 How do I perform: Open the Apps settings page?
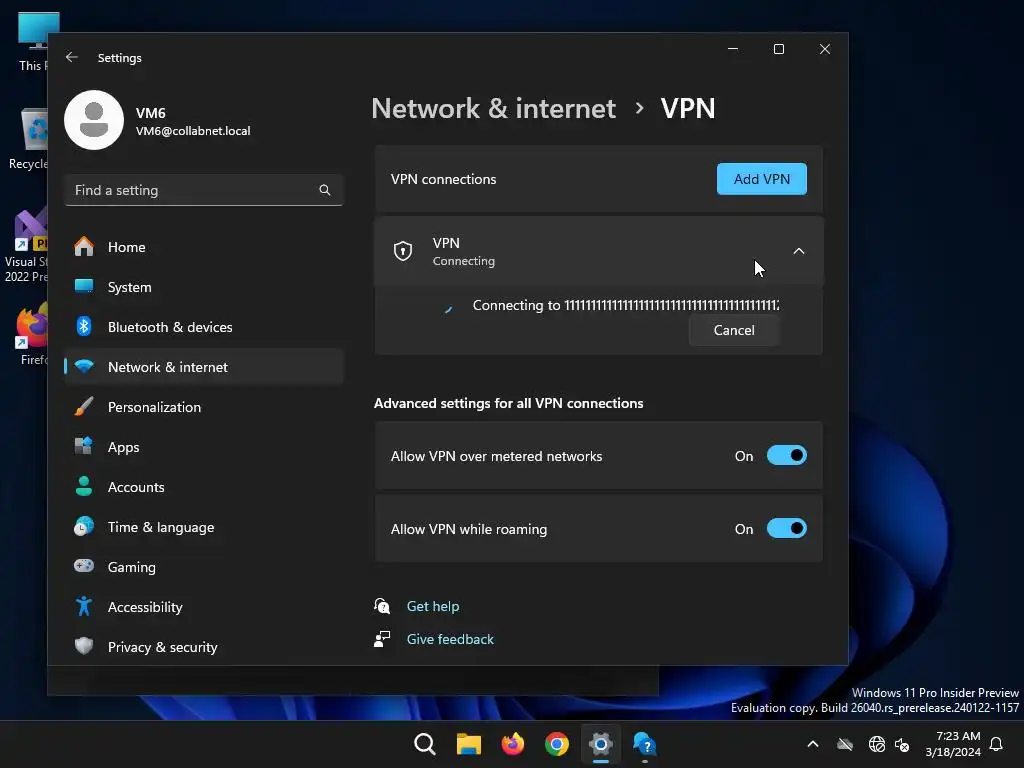(x=204, y=447)
